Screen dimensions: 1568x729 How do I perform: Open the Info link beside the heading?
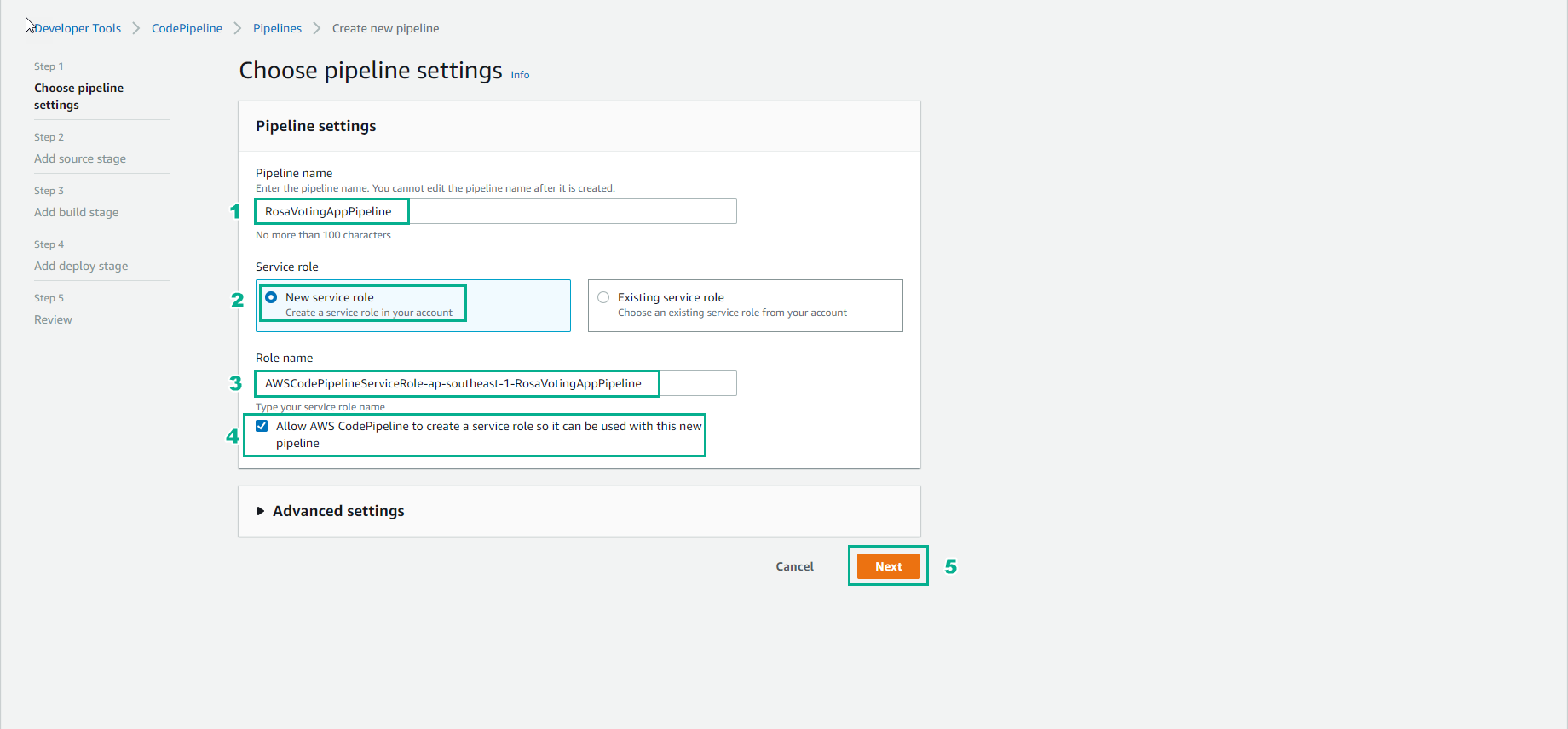[520, 75]
